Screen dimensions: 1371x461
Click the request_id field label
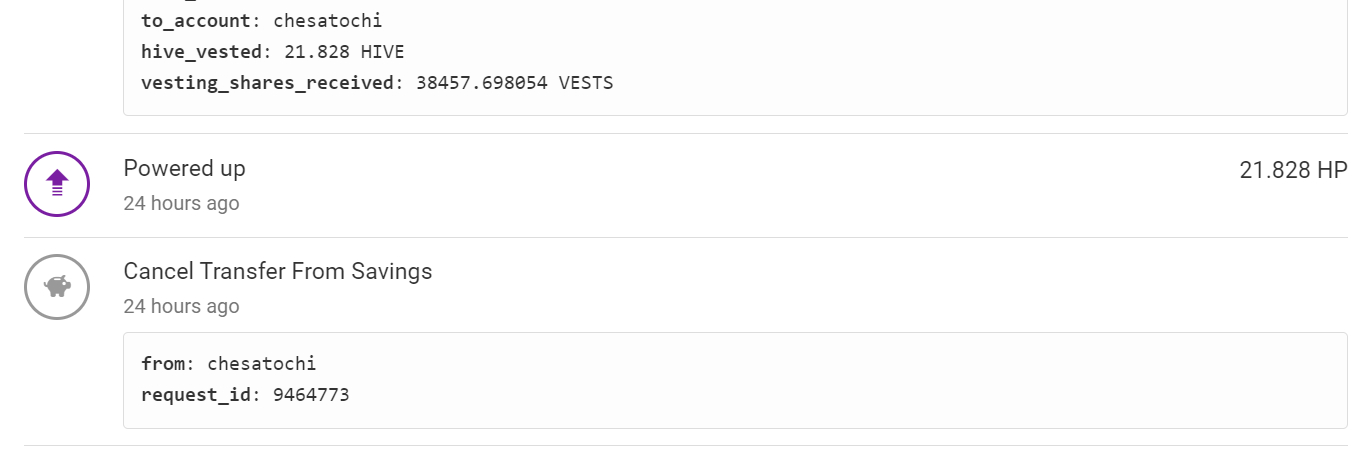(x=196, y=394)
